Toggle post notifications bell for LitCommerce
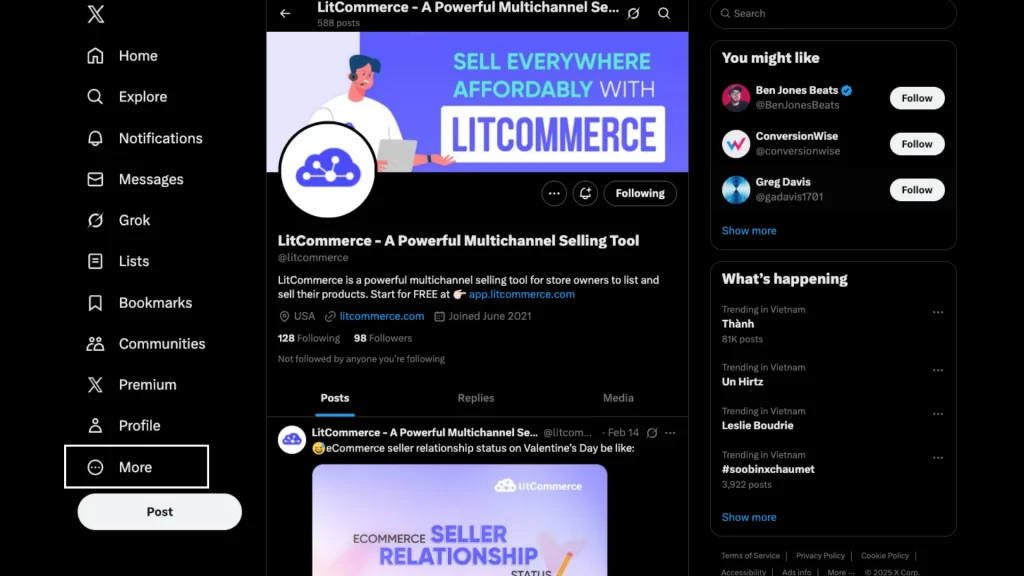 585,193
